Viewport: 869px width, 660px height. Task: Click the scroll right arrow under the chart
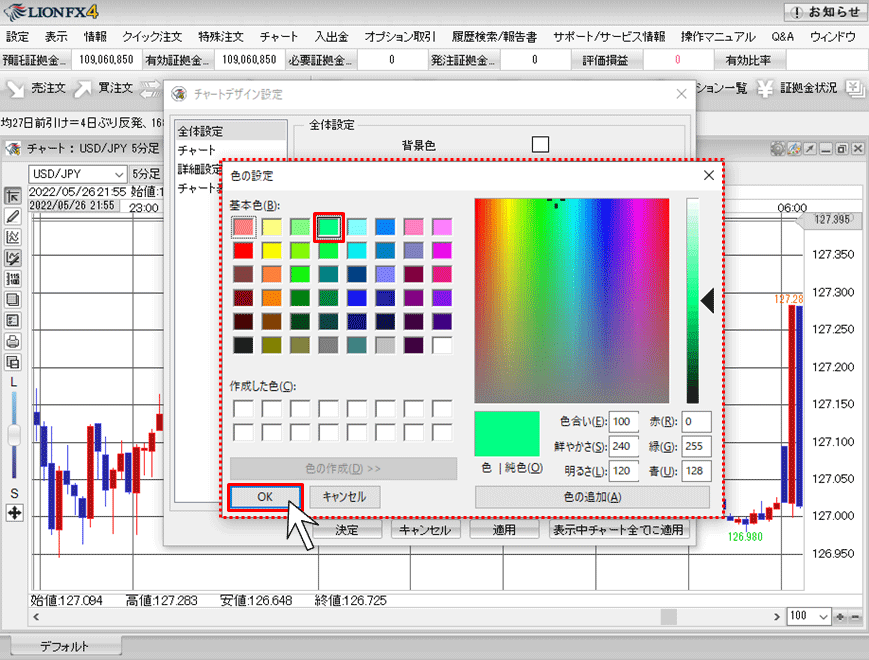[x=776, y=617]
